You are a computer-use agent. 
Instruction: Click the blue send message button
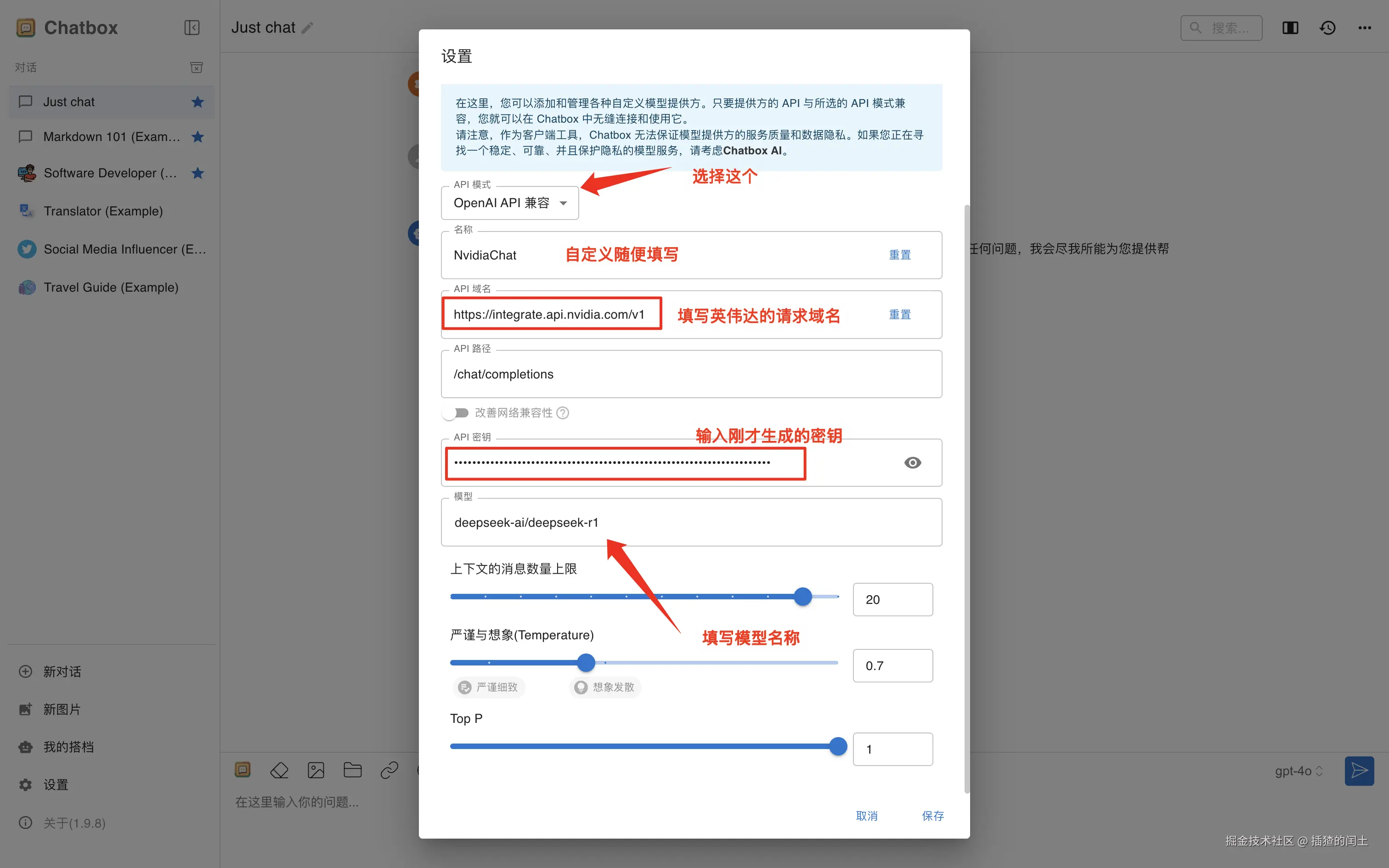click(x=1359, y=771)
